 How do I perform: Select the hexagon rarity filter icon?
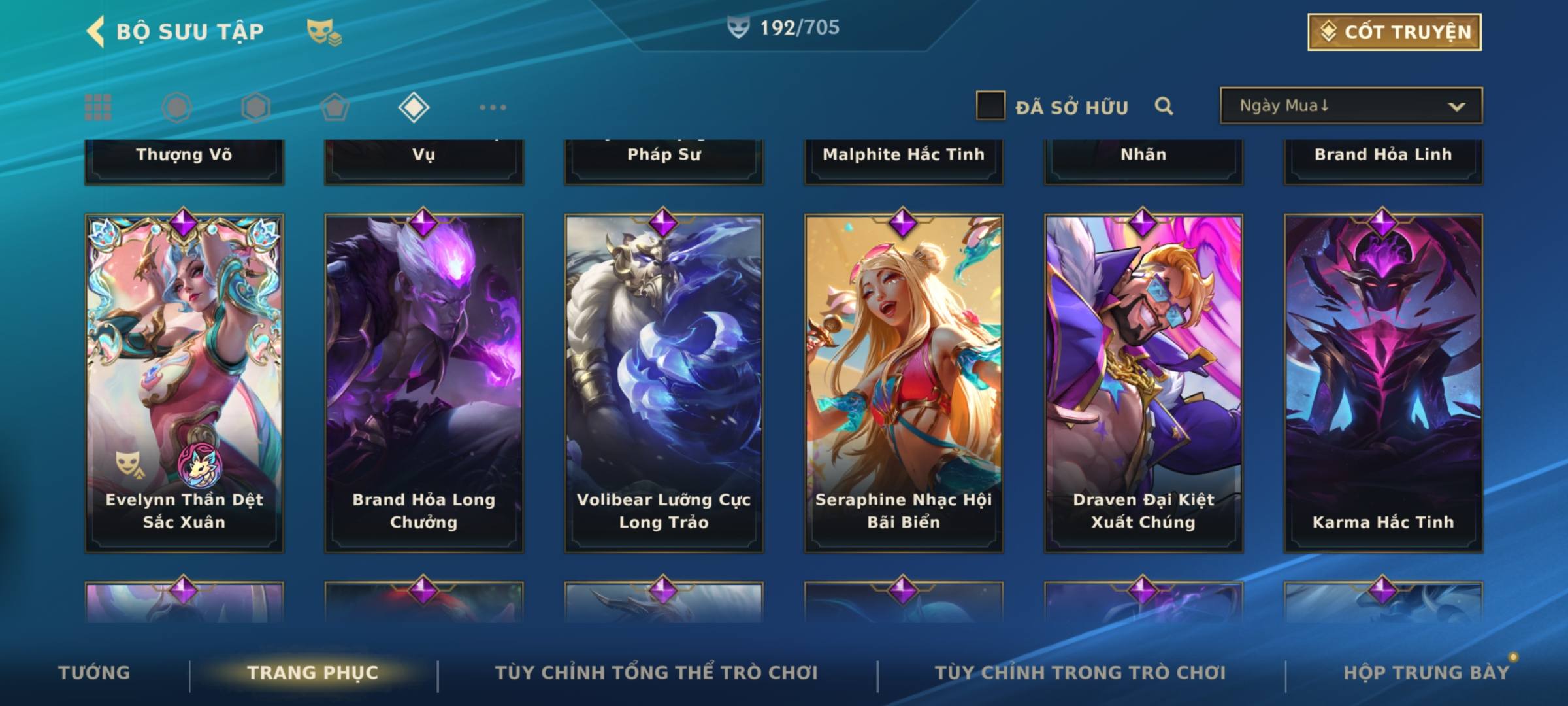pos(255,107)
